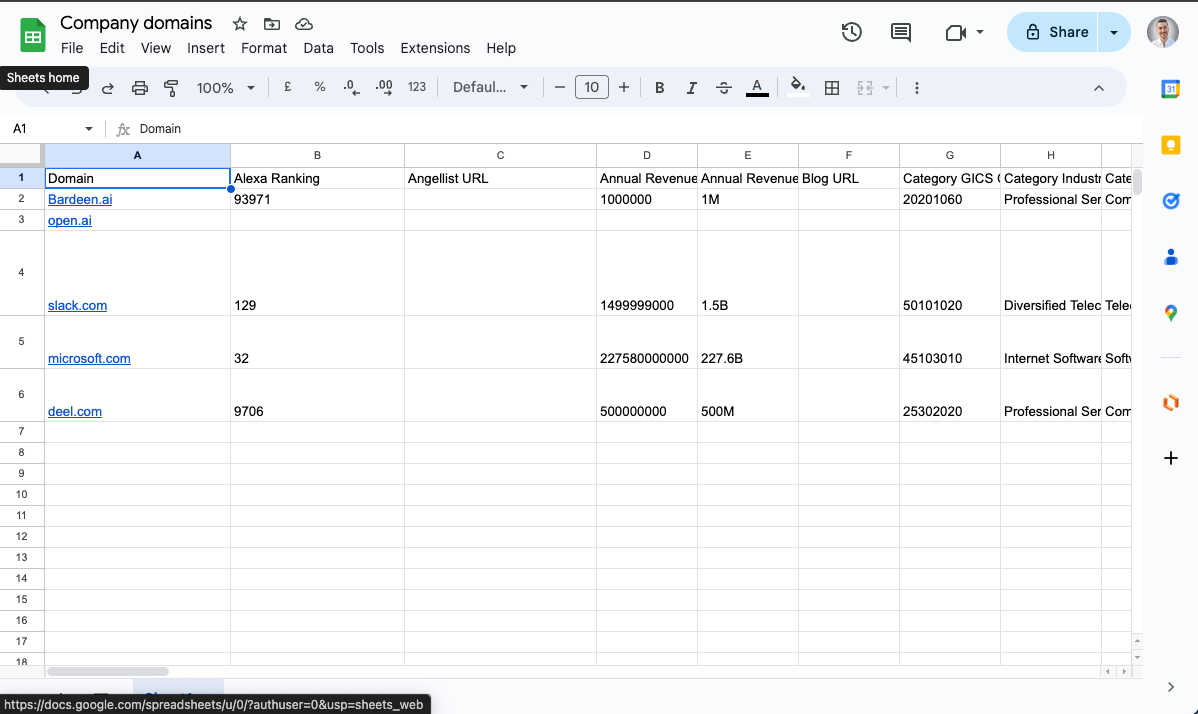Open the deel.com link
The width and height of the screenshot is (1198, 714).
coord(74,412)
